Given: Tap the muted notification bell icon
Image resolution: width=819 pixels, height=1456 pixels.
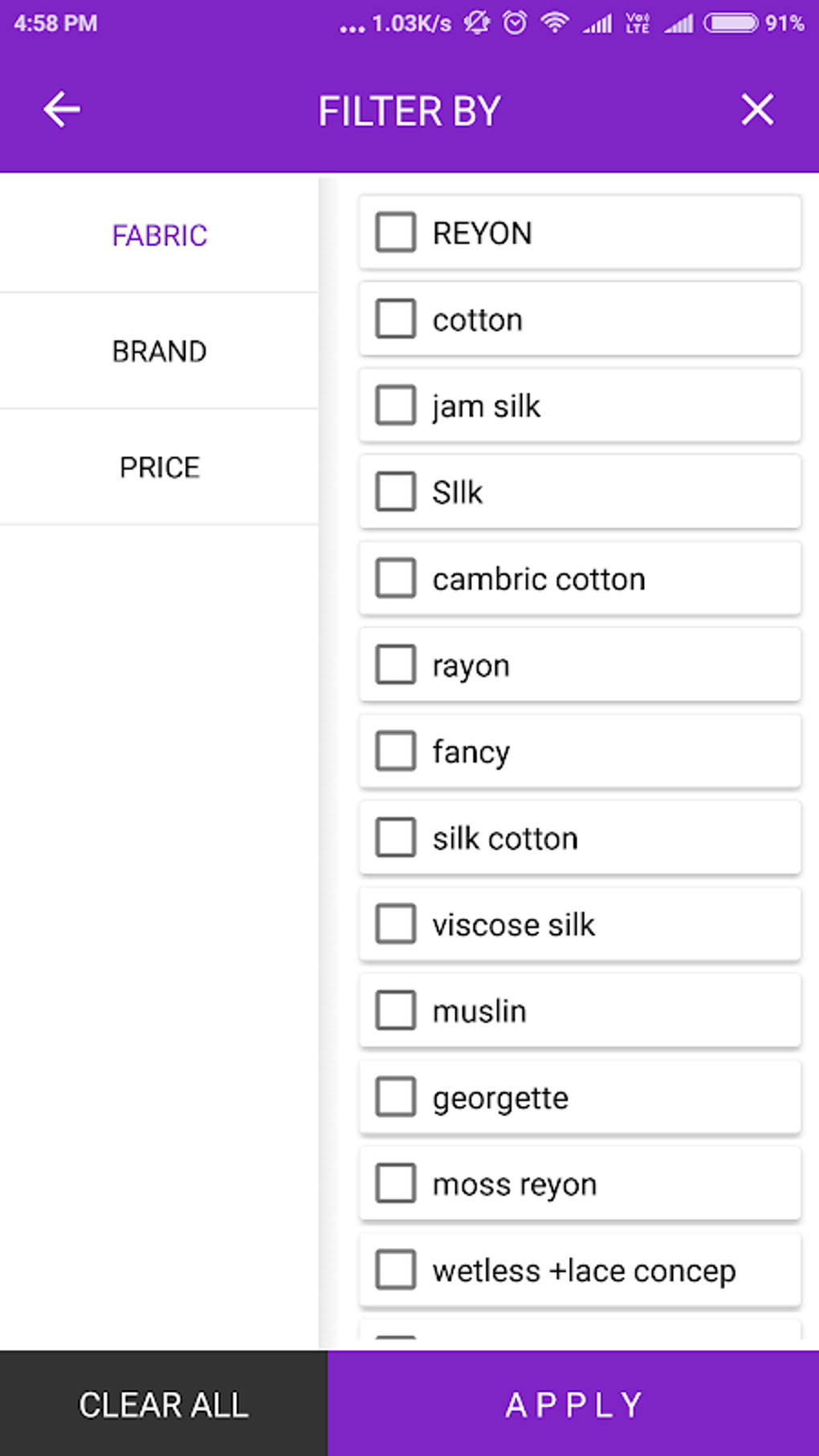Looking at the screenshot, I should [x=477, y=22].
